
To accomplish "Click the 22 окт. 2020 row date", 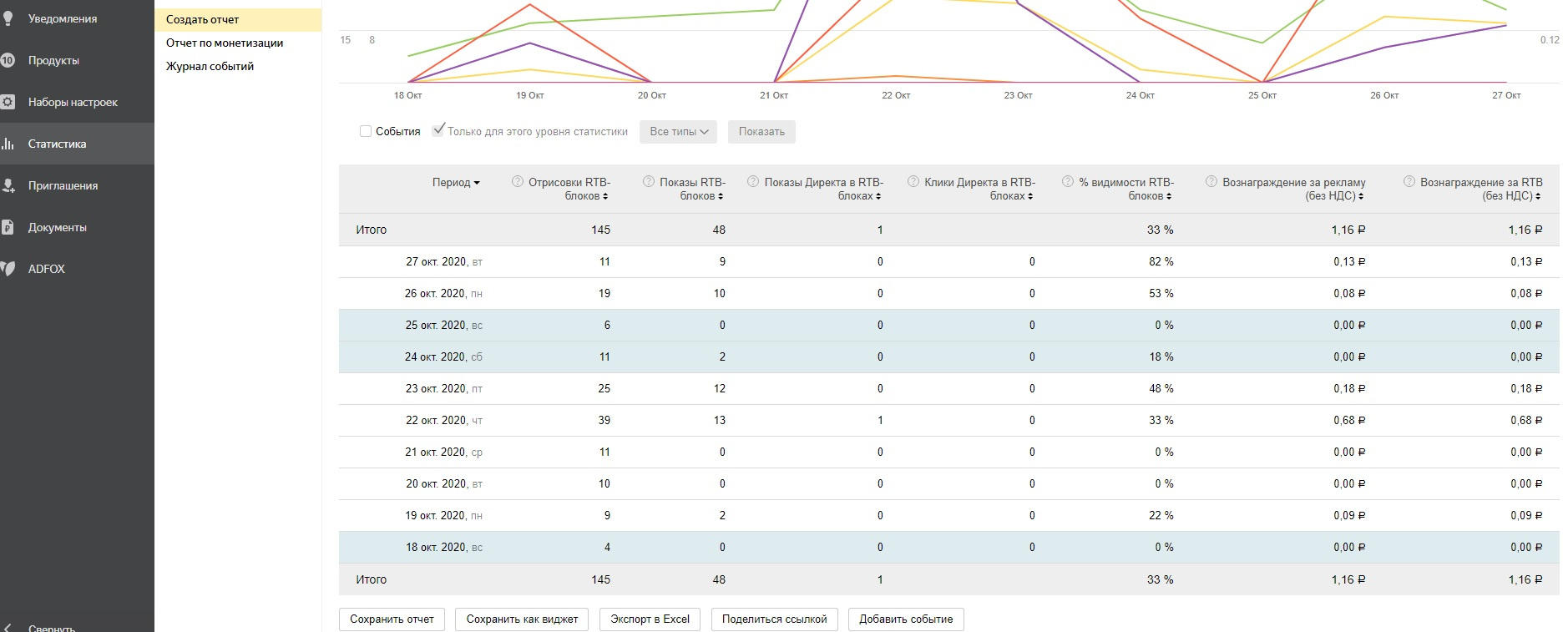I will (x=444, y=420).
